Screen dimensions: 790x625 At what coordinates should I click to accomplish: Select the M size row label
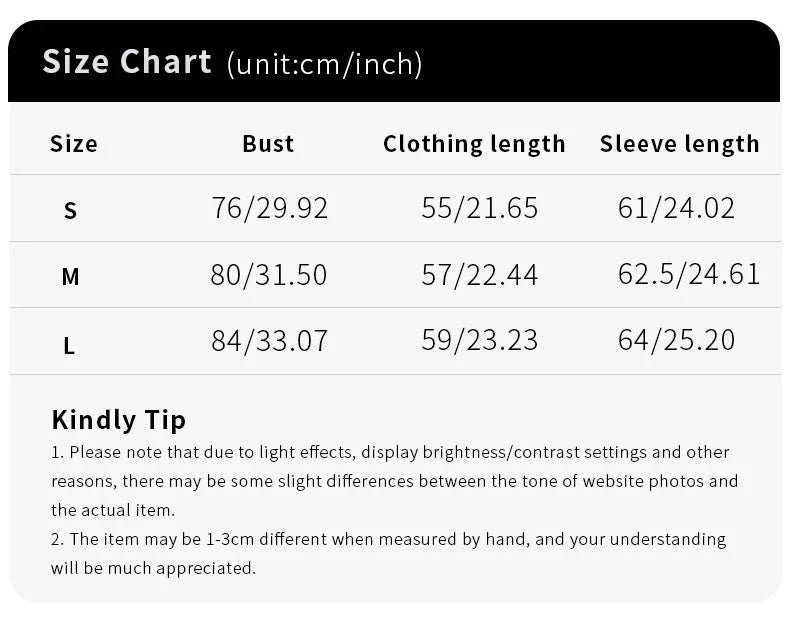point(70,277)
